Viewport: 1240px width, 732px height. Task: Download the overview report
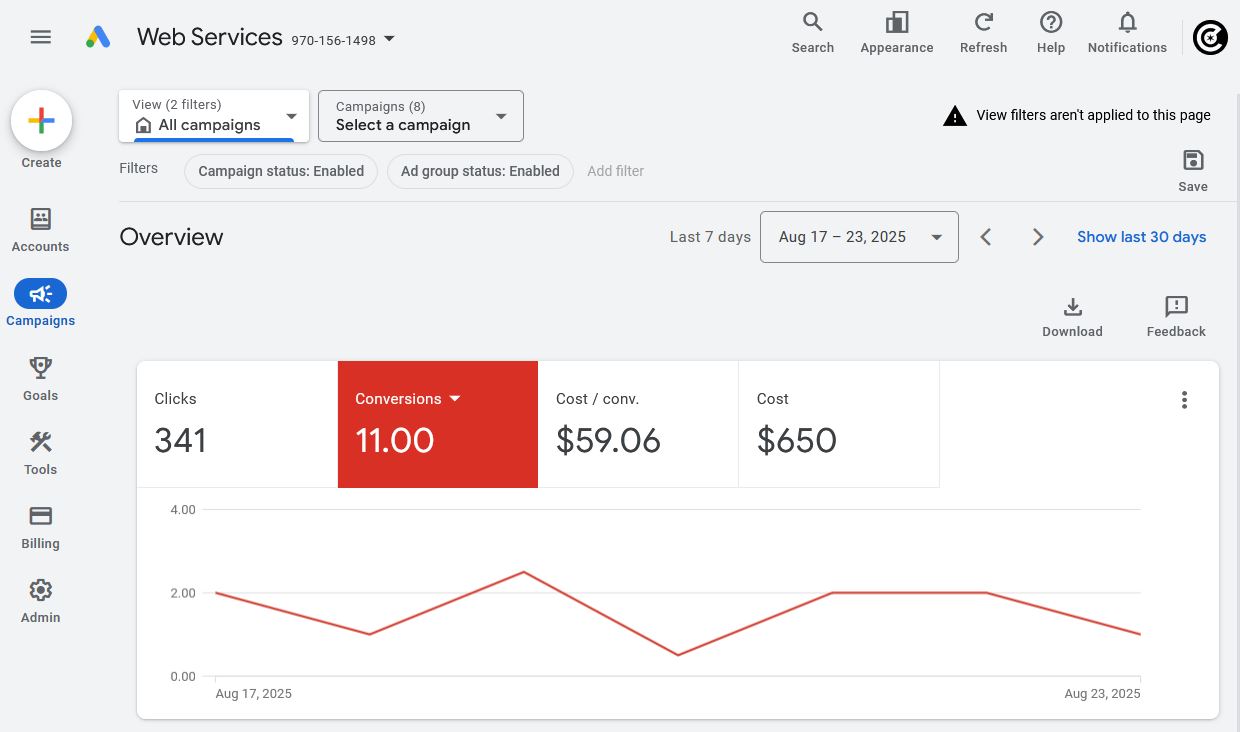click(x=1072, y=307)
